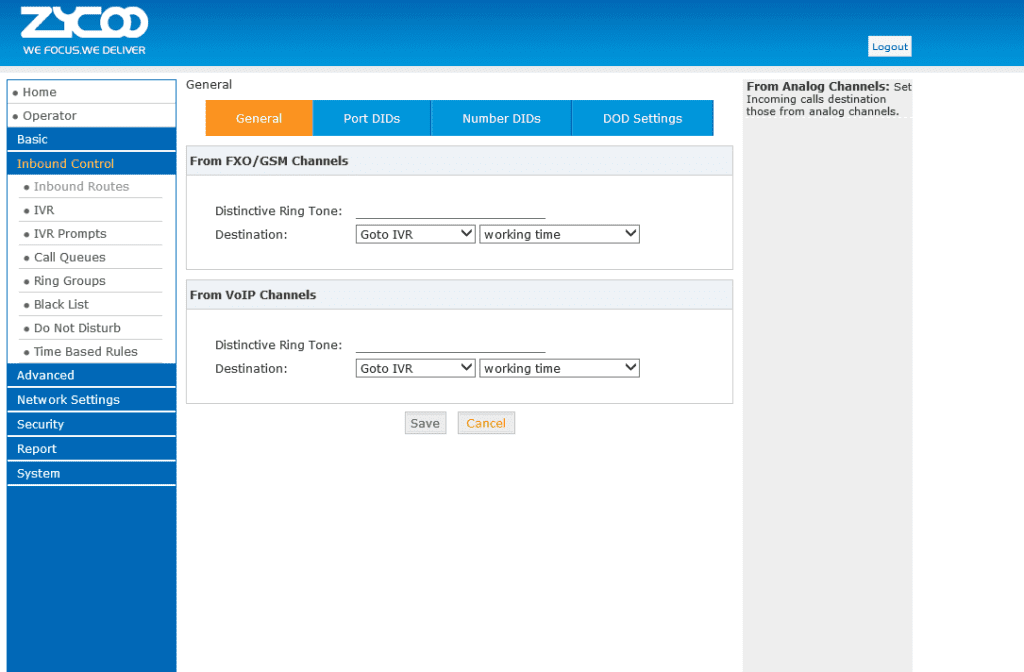The image size is (1024, 672).
Task: Open the DOD Settings tab
Action: (x=642, y=118)
